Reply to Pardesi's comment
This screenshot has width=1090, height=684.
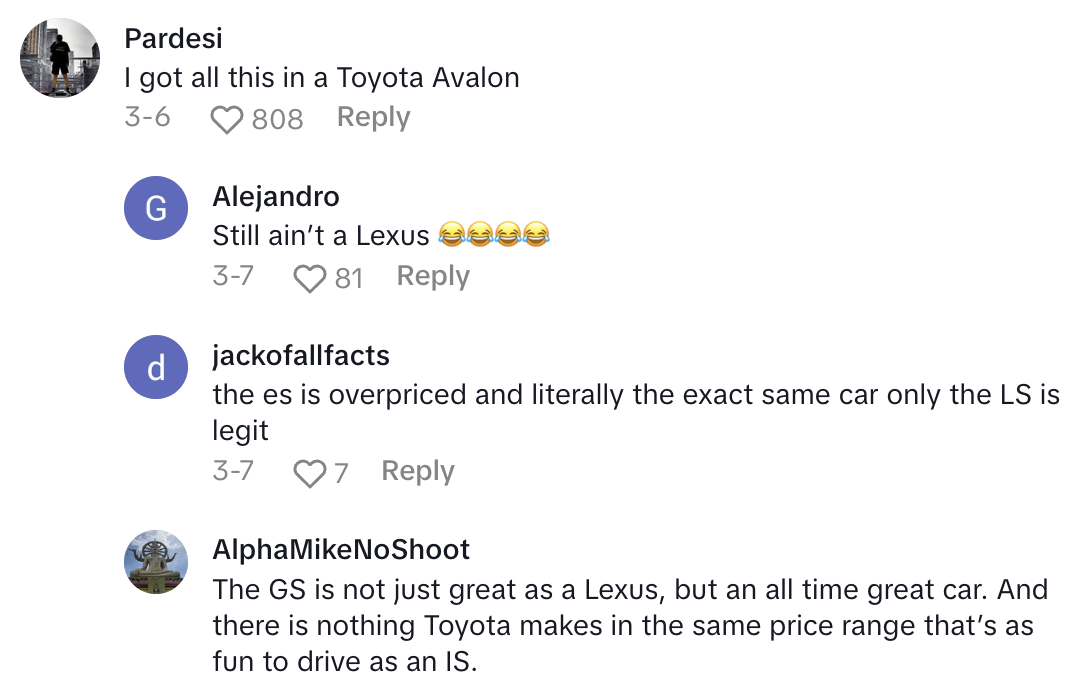click(372, 117)
